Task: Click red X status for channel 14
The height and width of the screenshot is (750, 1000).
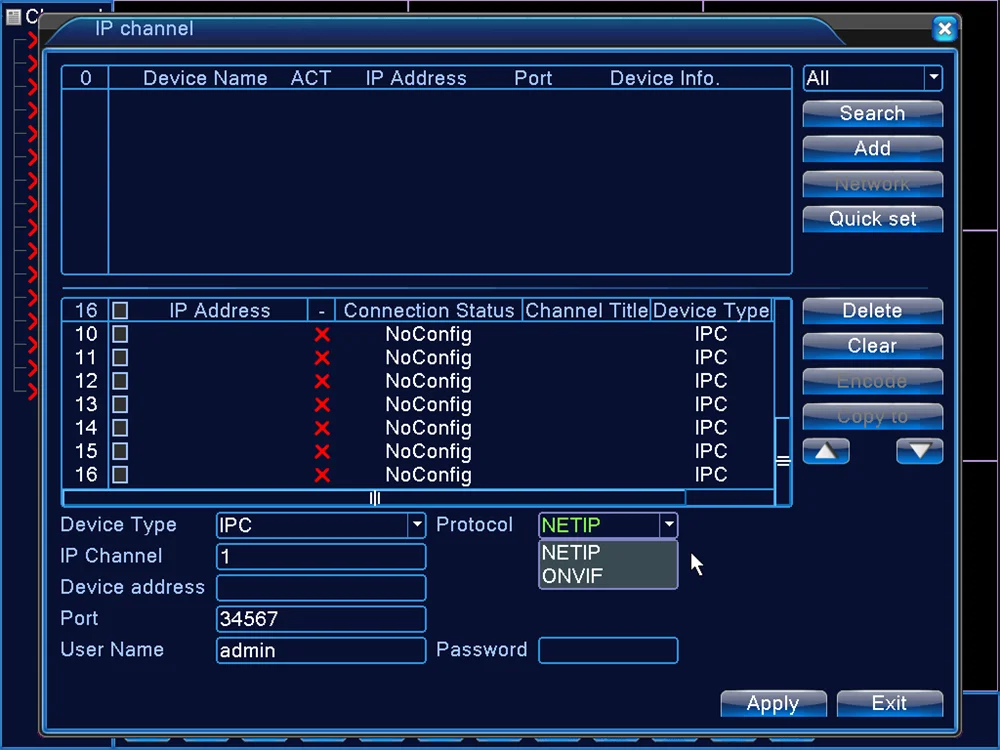Action: (x=322, y=428)
